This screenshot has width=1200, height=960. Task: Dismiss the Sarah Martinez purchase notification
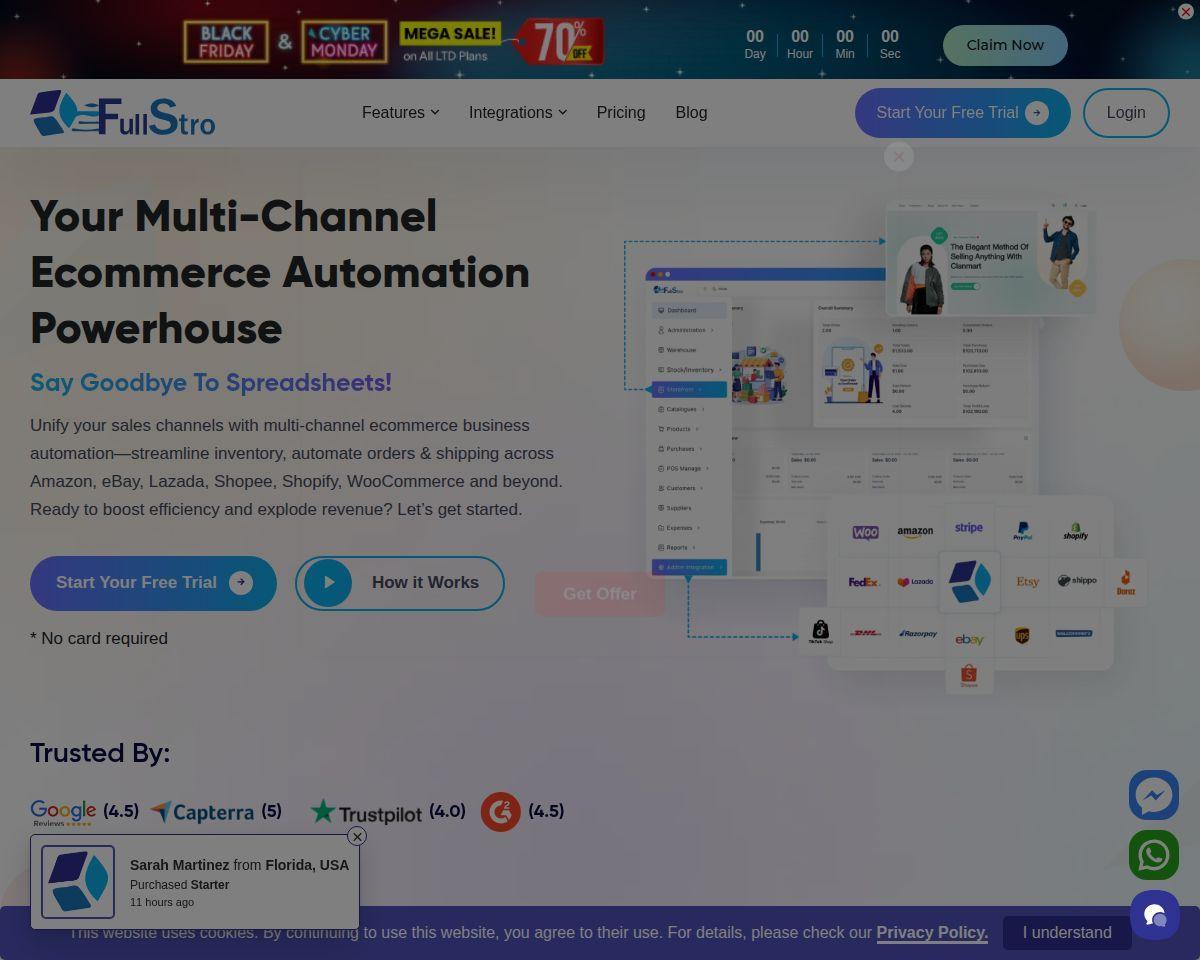357,836
